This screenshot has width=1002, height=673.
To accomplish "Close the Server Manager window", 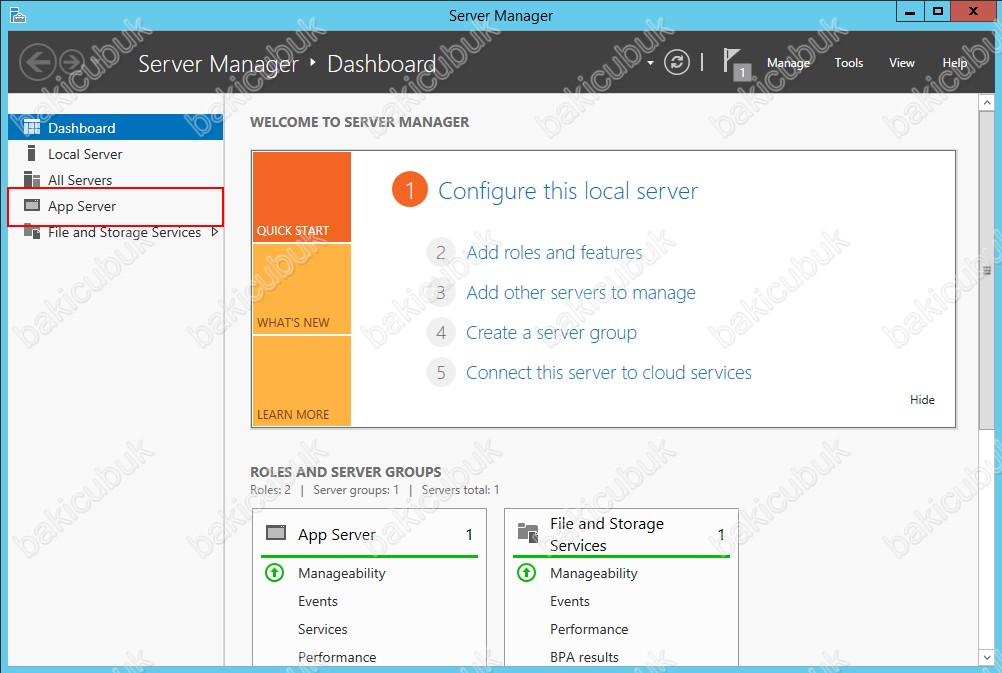I will [973, 12].
